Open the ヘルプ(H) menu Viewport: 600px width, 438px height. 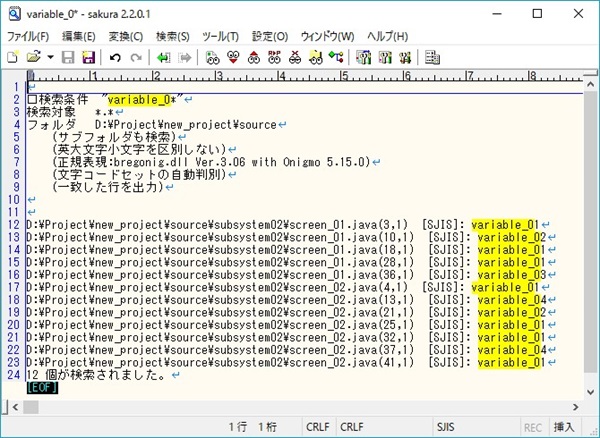pos(388,37)
